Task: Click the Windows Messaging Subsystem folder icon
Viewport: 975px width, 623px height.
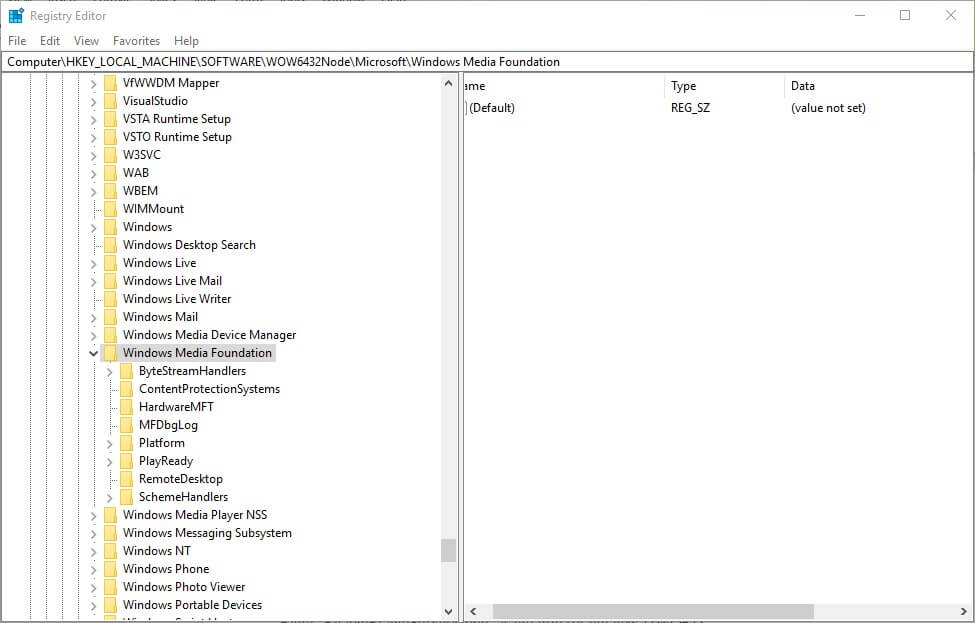Action: click(x=110, y=533)
